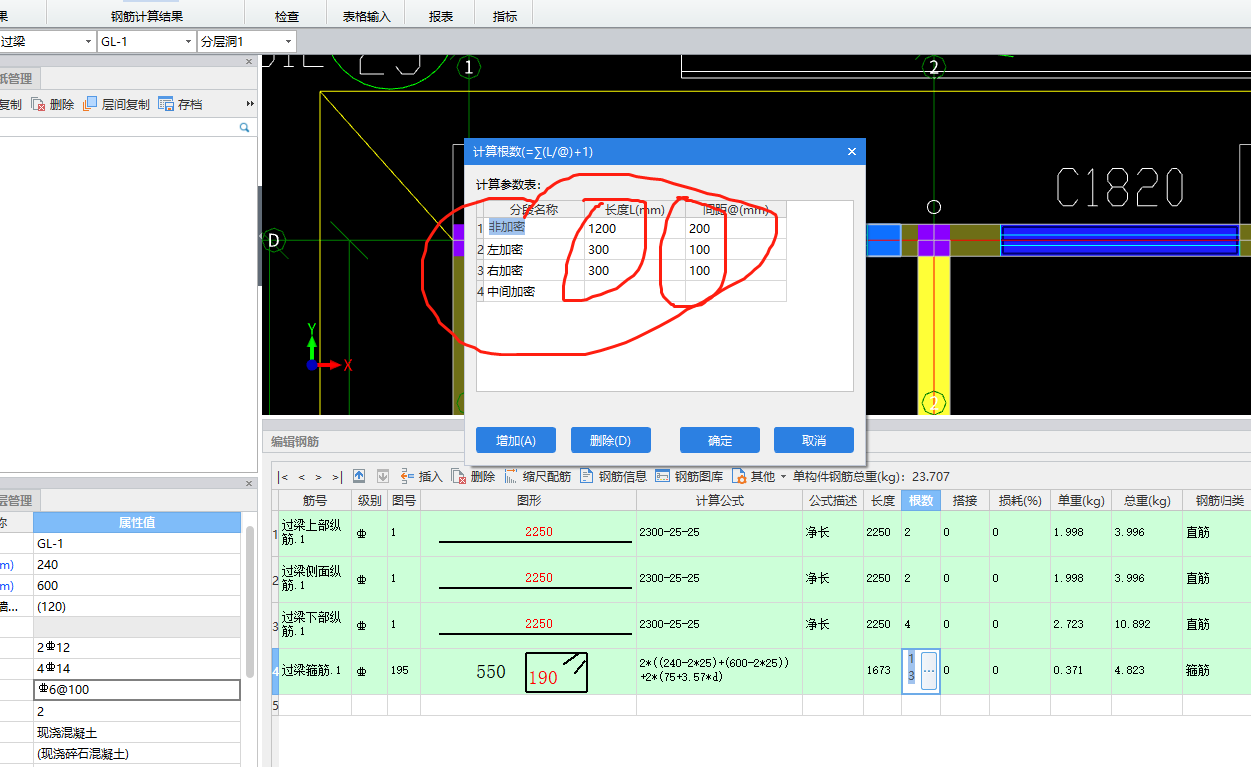Open 缩尺配筋 tool

click(538, 476)
